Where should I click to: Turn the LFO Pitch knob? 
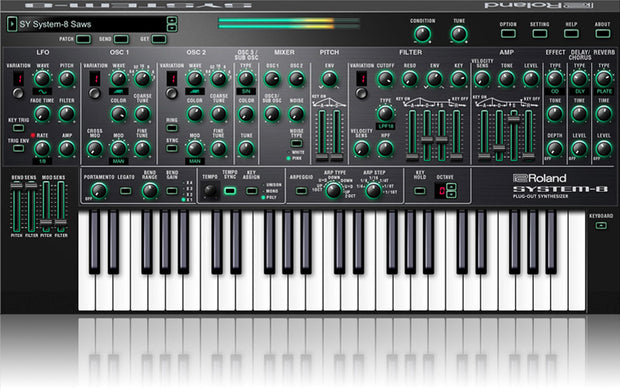pyautogui.click(x=66, y=79)
